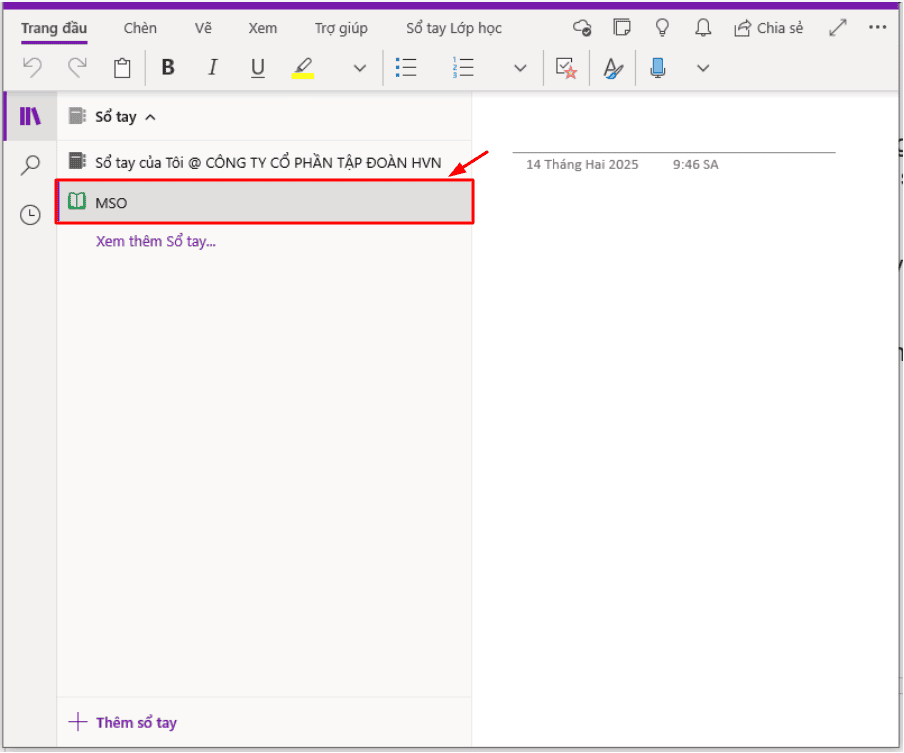This screenshot has height=753, width=904.
Task: Click the lightbulb tips icon
Action: [662, 27]
